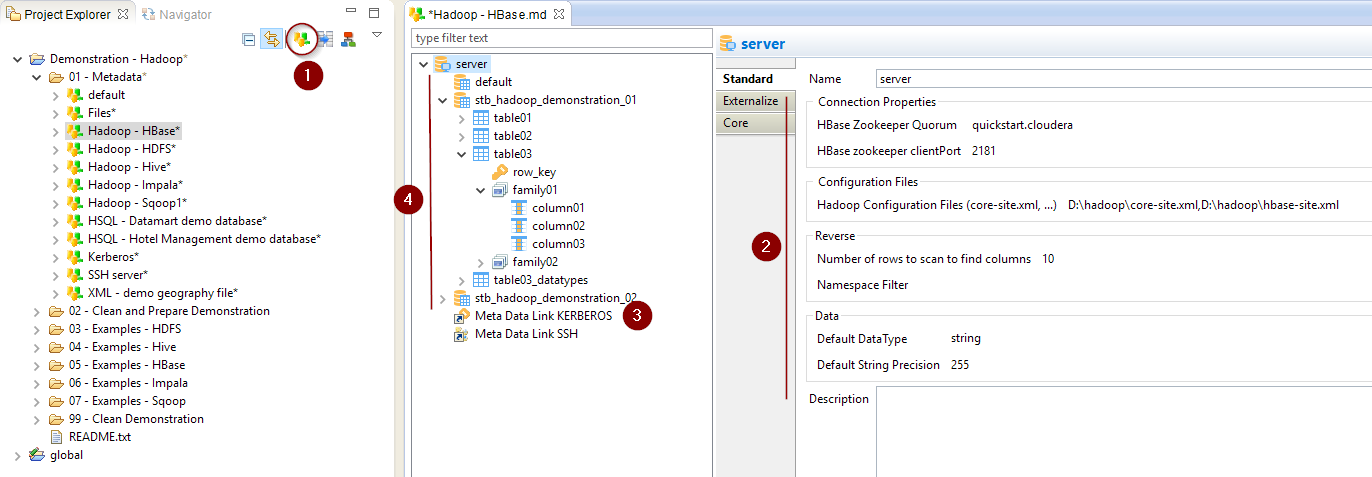Expand the Hadoop - HDFS metadata node
This screenshot has height=477, width=1372.
(x=55, y=149)
